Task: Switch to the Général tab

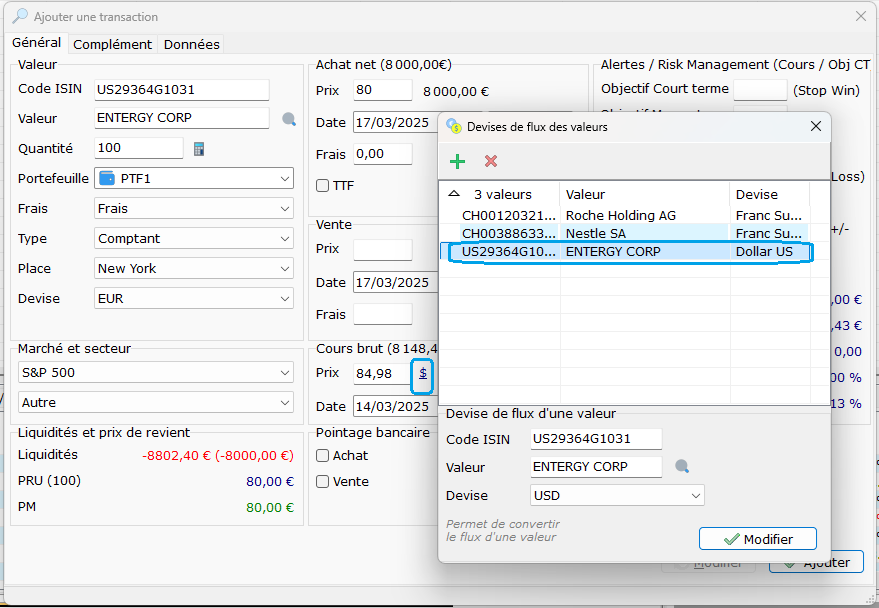Action: (37, 43)
